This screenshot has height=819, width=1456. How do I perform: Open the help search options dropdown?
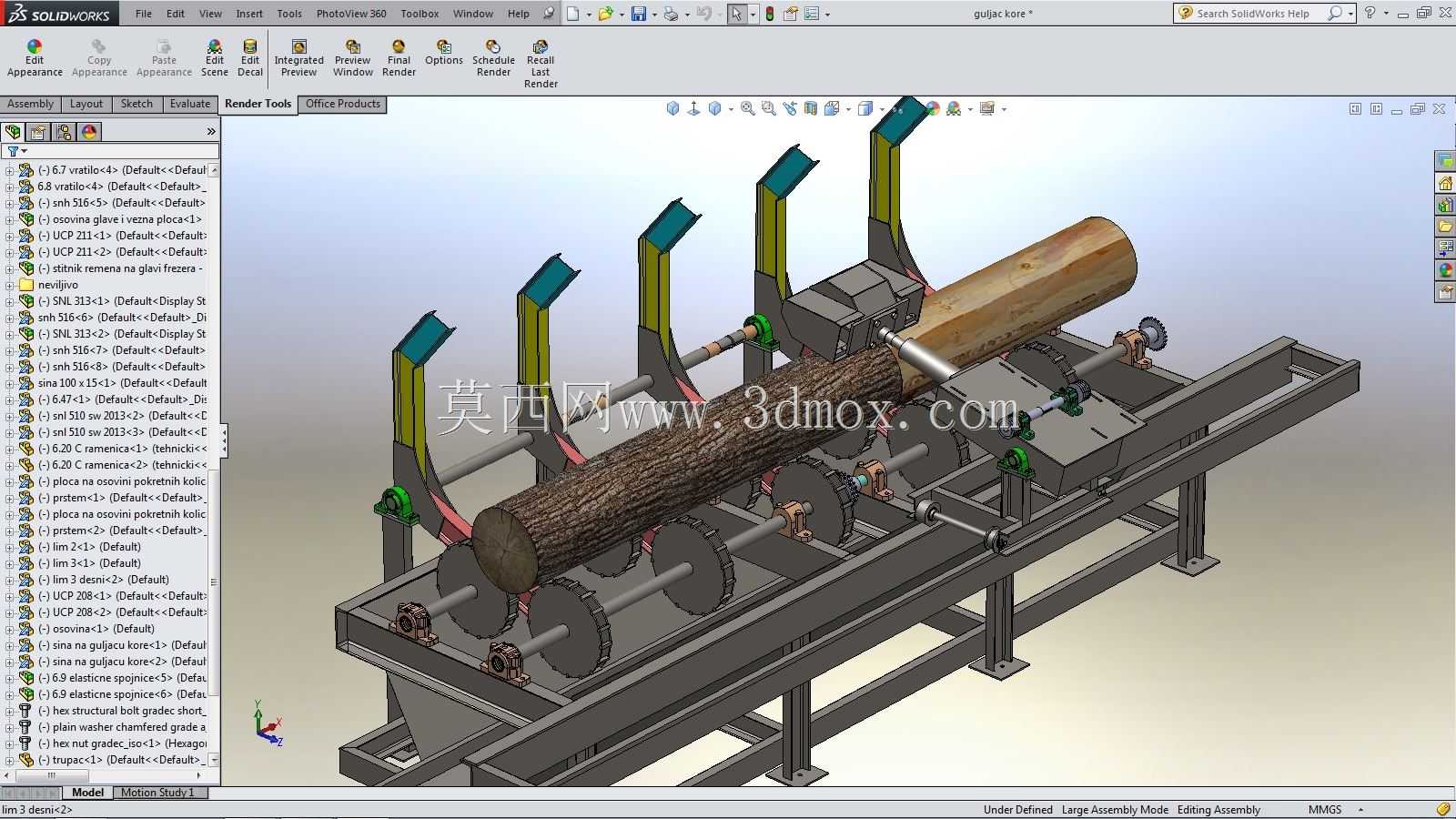[x=1350, y=14]
